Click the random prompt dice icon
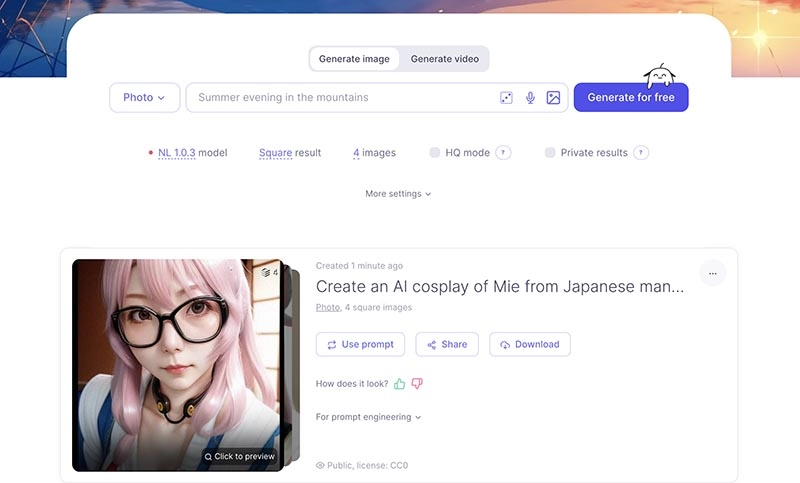Viewport: 800px width, 483px height. (506, 98)
